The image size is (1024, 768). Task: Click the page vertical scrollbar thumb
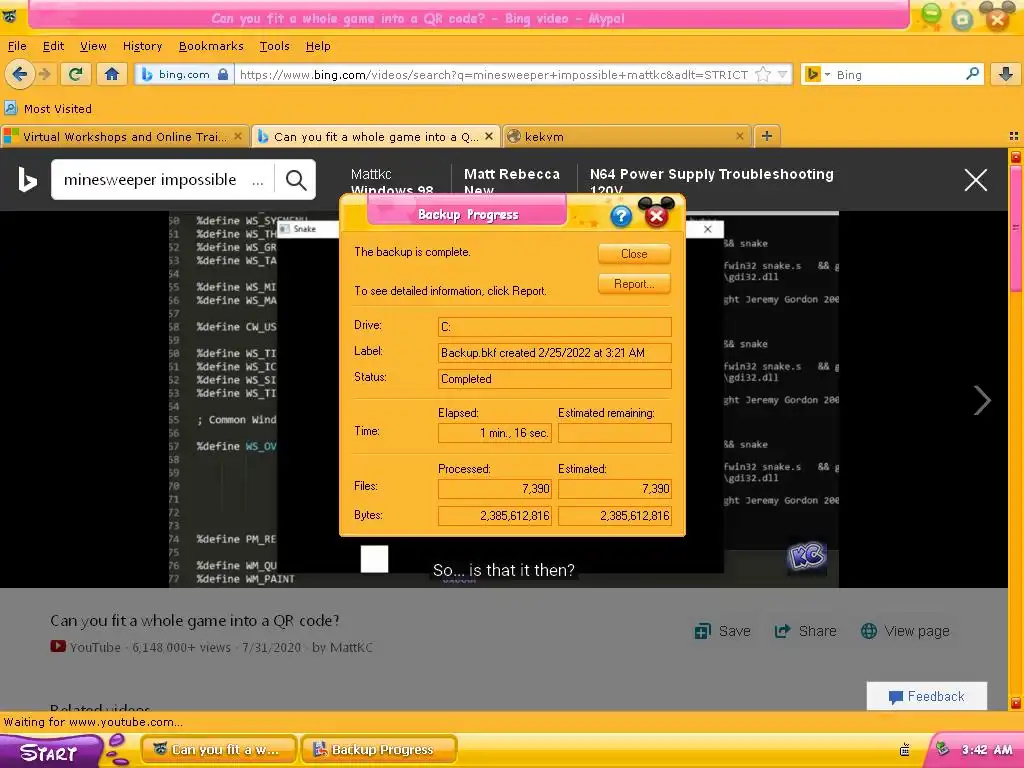(1016, 229)
